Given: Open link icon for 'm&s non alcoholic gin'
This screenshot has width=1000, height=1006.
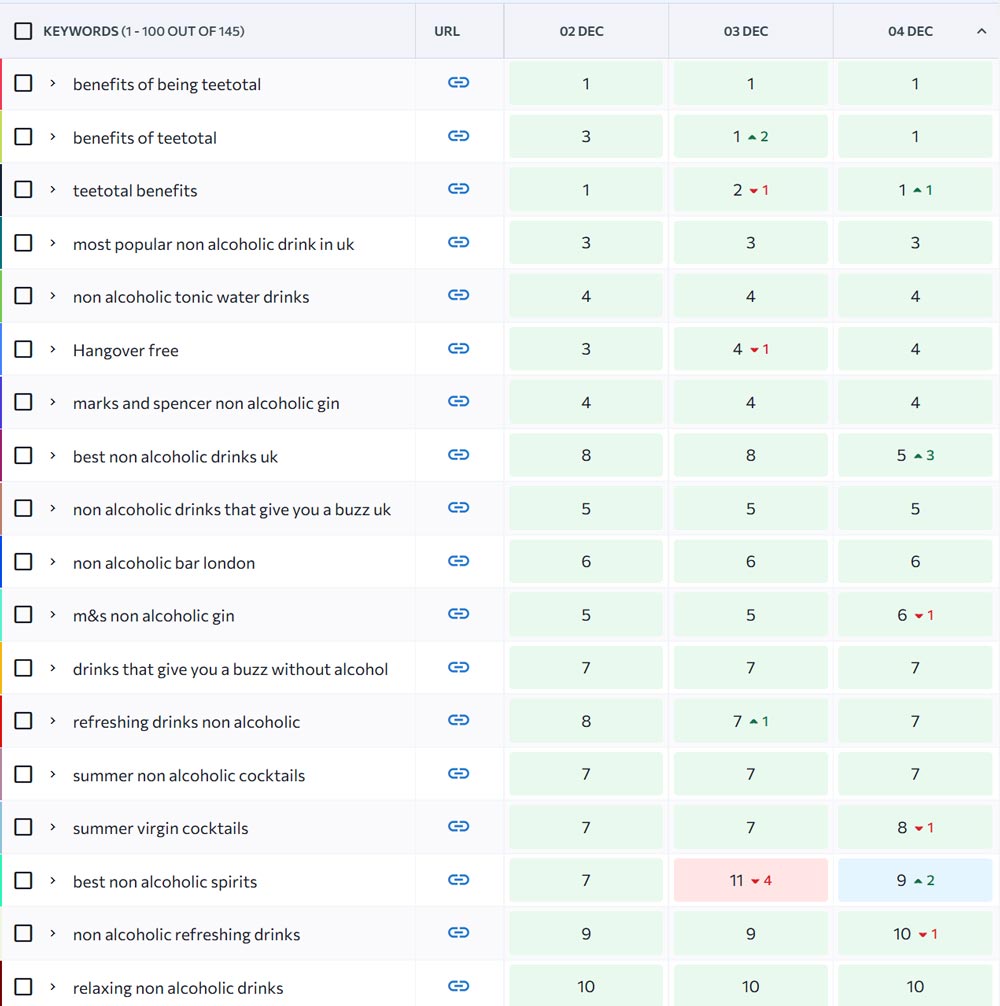Looking at the screenshot, I should pos(459,614).
